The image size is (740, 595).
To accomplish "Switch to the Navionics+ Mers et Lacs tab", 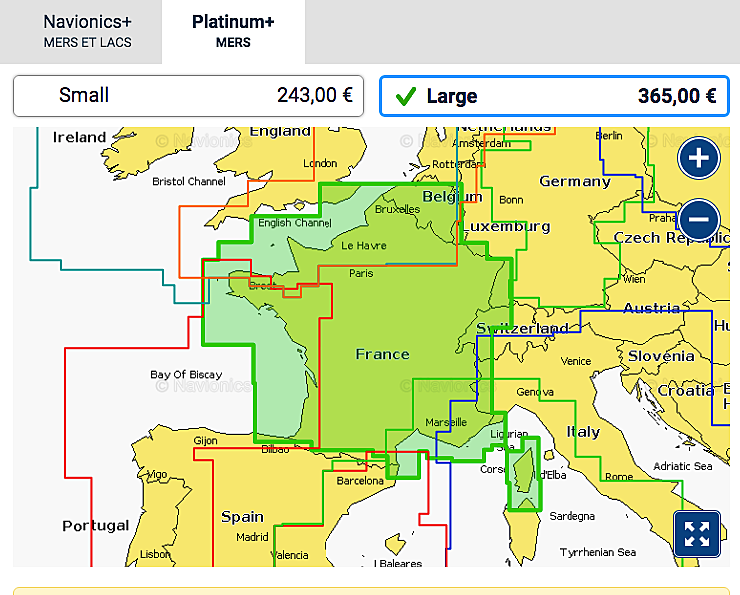I will point(87,31).
